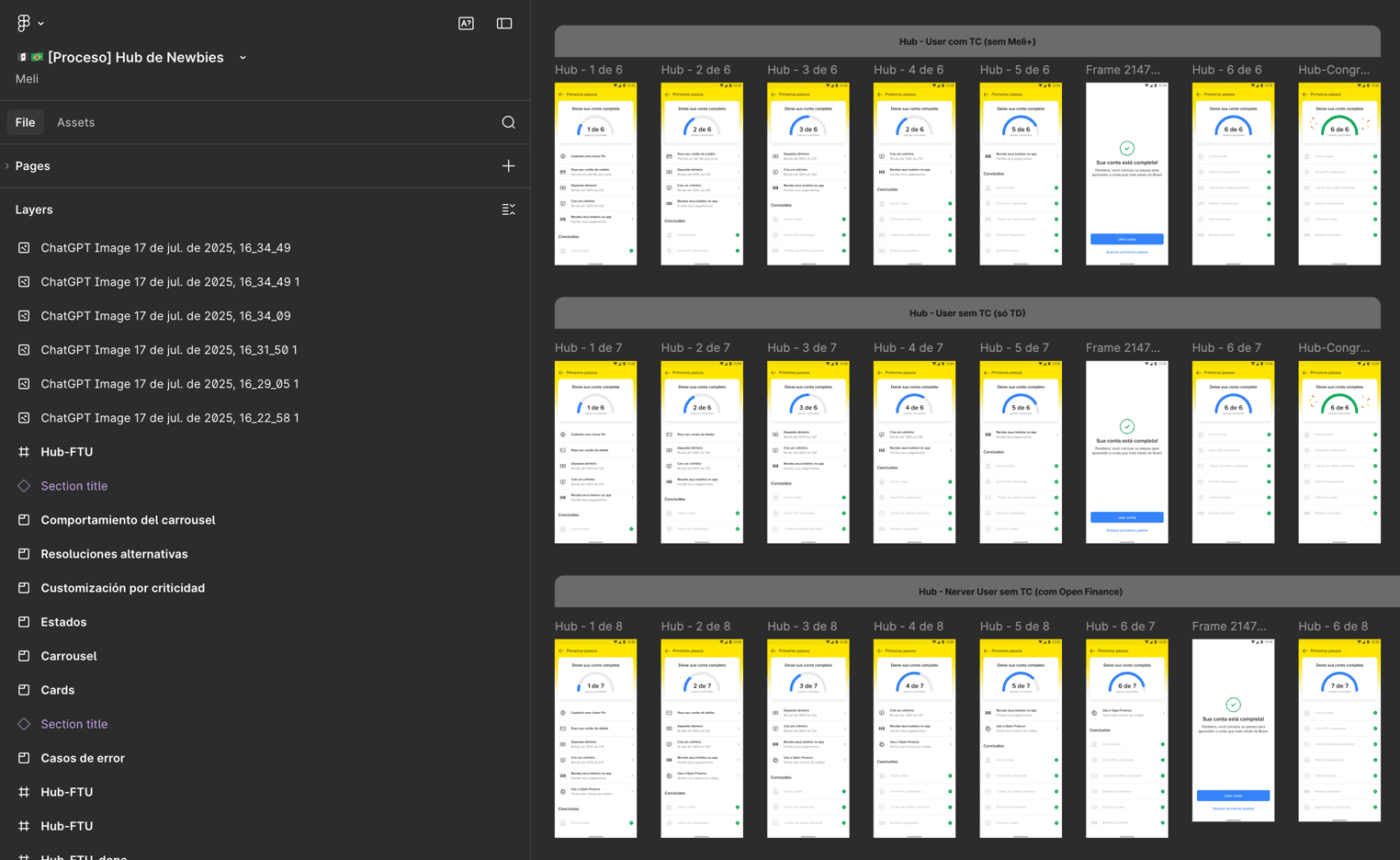The image size is (1400, 860).
Task: Click the Pages section label
Action: (32, 166)
